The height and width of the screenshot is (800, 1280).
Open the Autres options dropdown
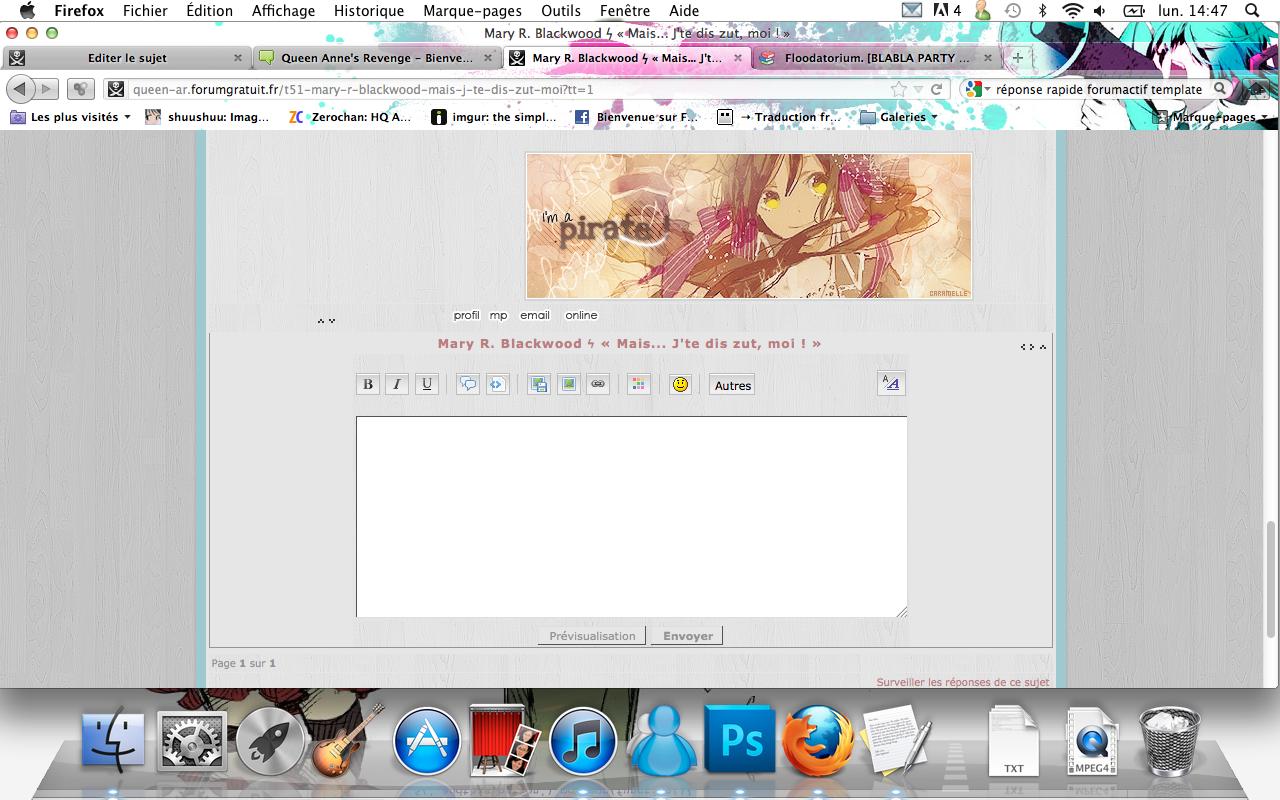[733, 385]
